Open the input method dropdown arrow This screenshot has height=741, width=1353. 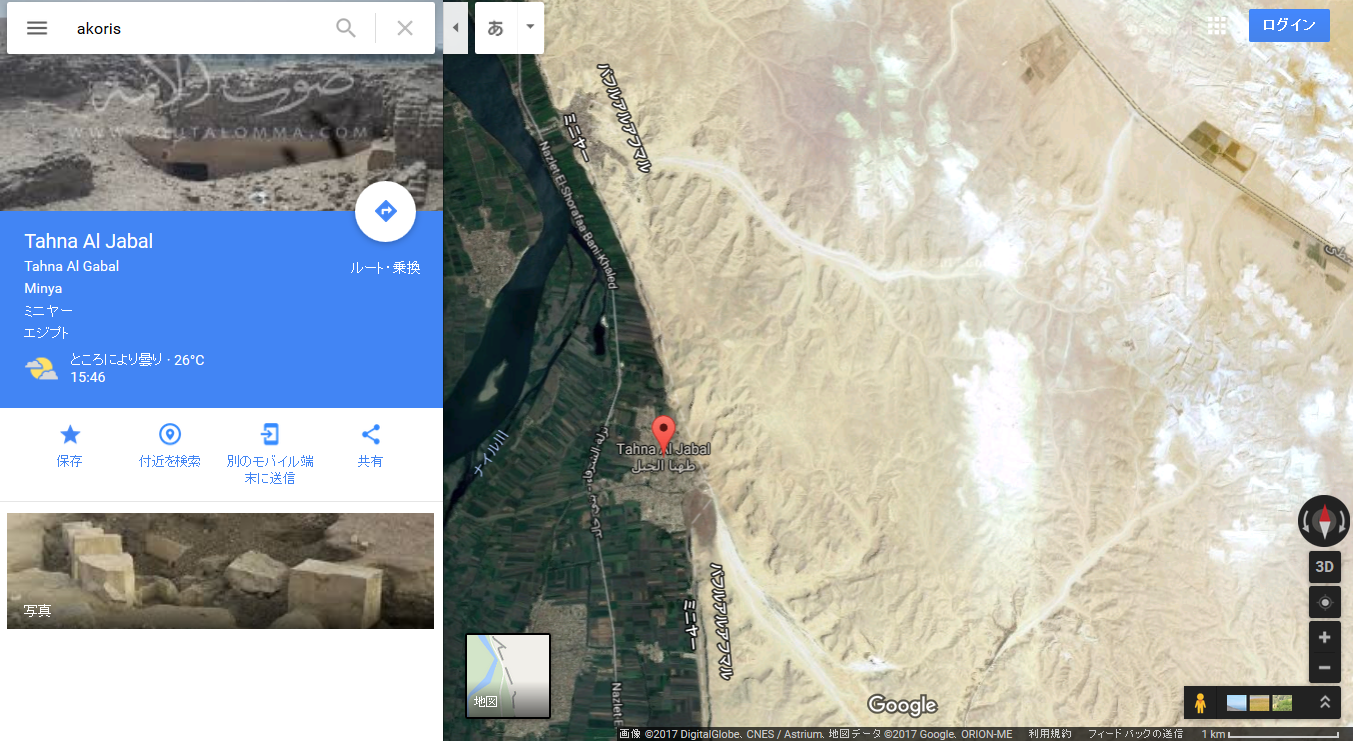click(530, 27)
